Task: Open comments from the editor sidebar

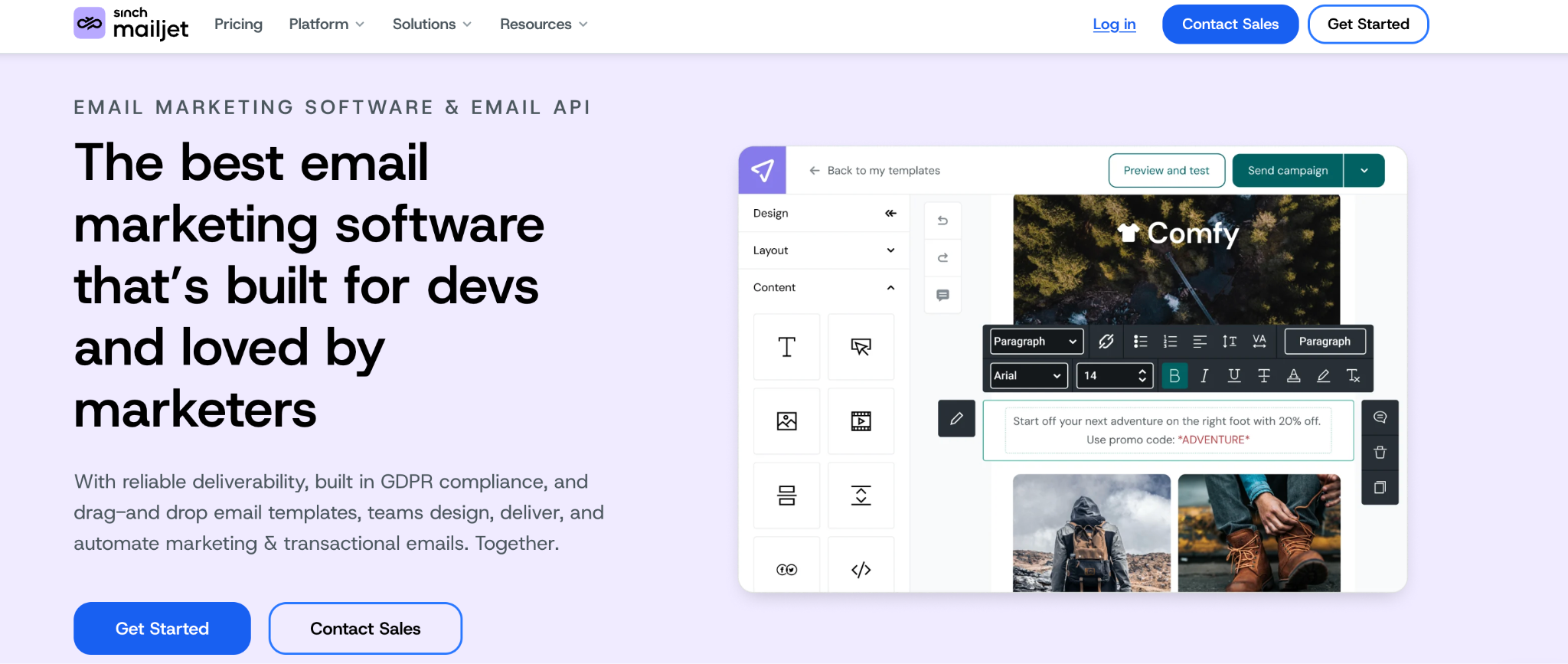Action: click(943, 296)
